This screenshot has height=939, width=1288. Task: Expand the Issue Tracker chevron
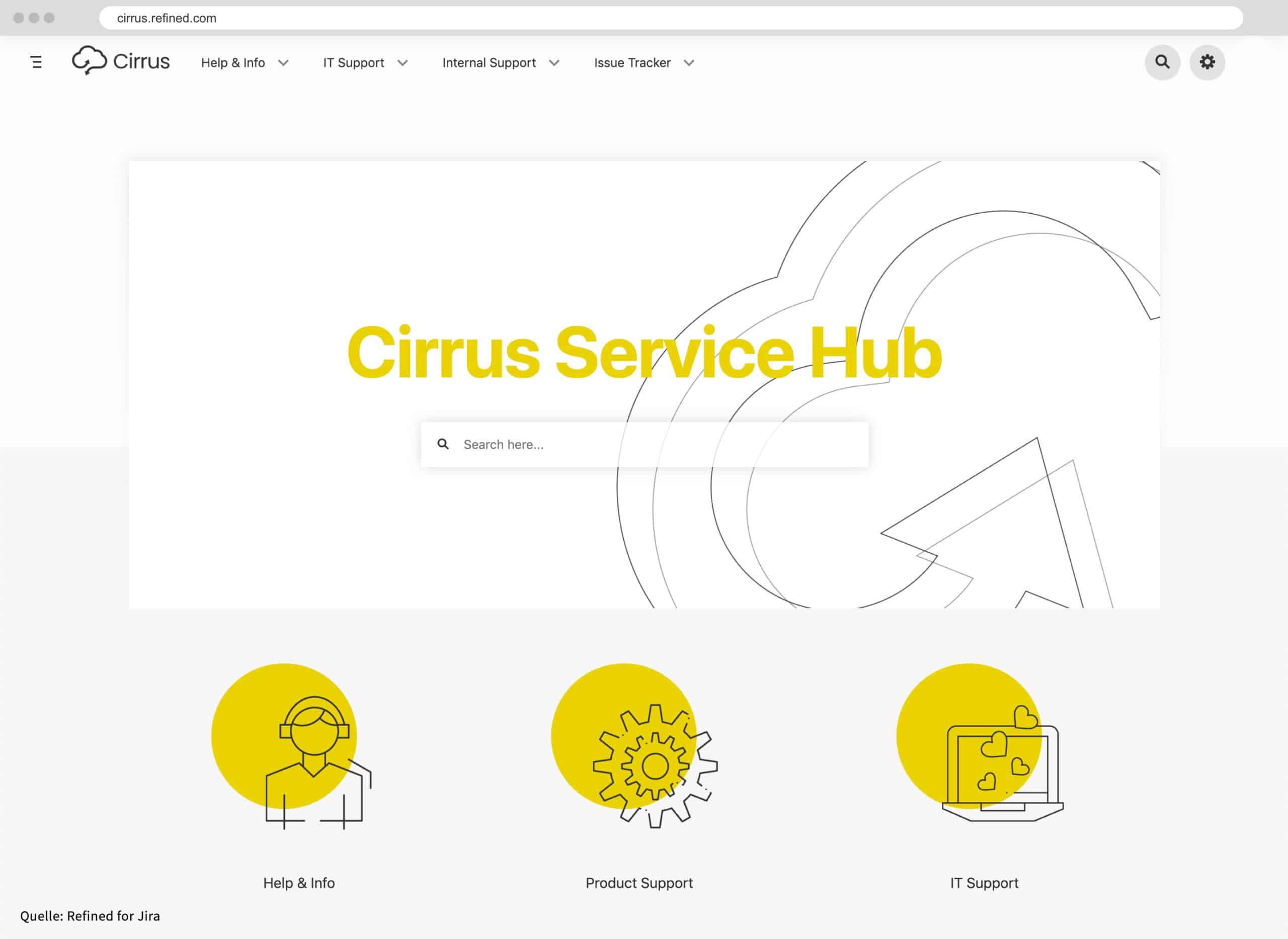pos(689,63)
